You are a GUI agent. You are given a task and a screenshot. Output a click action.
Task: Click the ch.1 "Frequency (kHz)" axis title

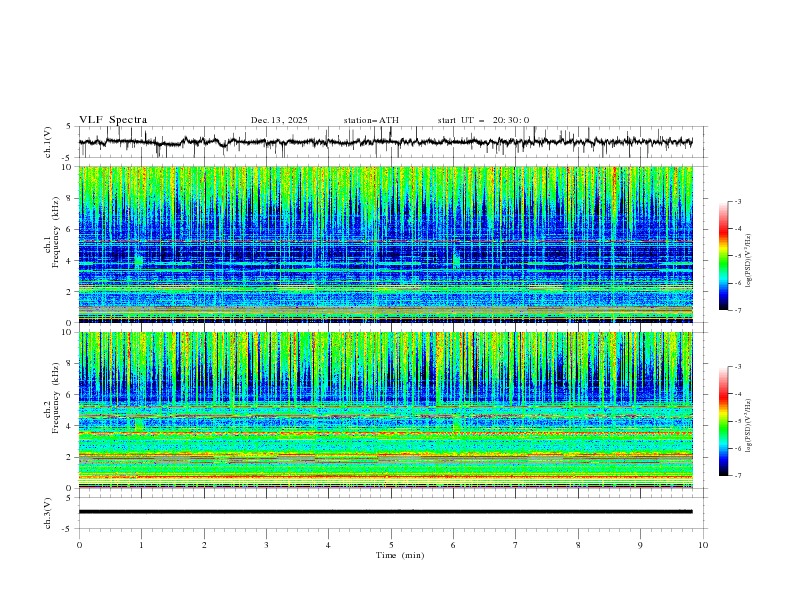click(x=56, y=232)
